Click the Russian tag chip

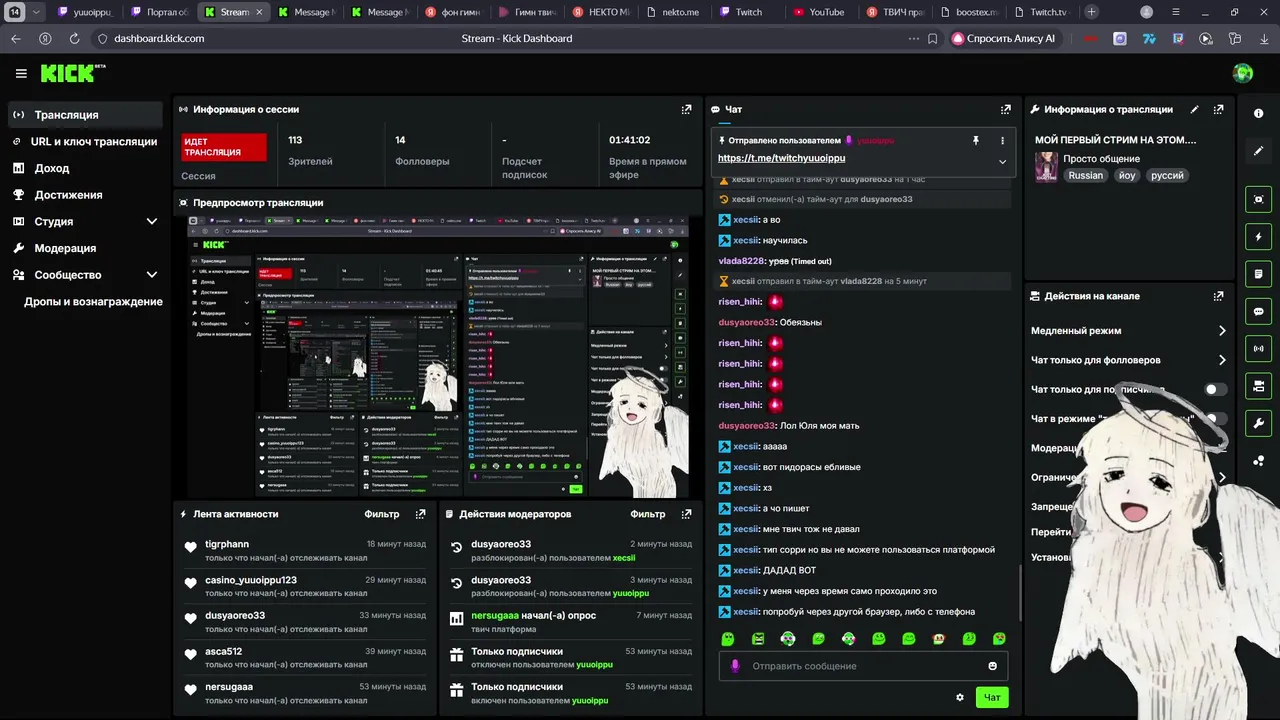(x=1085, y=175)
